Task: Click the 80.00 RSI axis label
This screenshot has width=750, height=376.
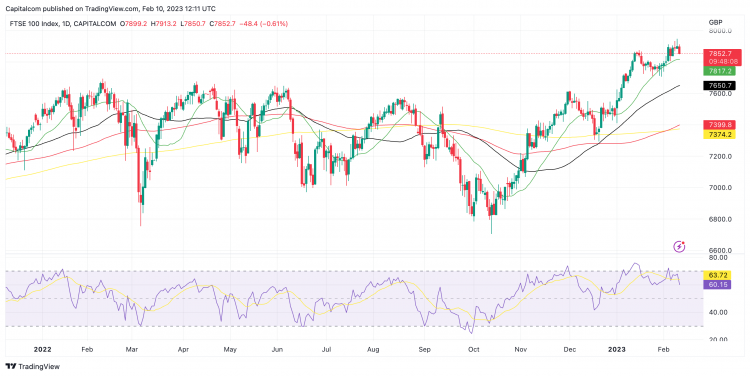Action: [717, 257]
